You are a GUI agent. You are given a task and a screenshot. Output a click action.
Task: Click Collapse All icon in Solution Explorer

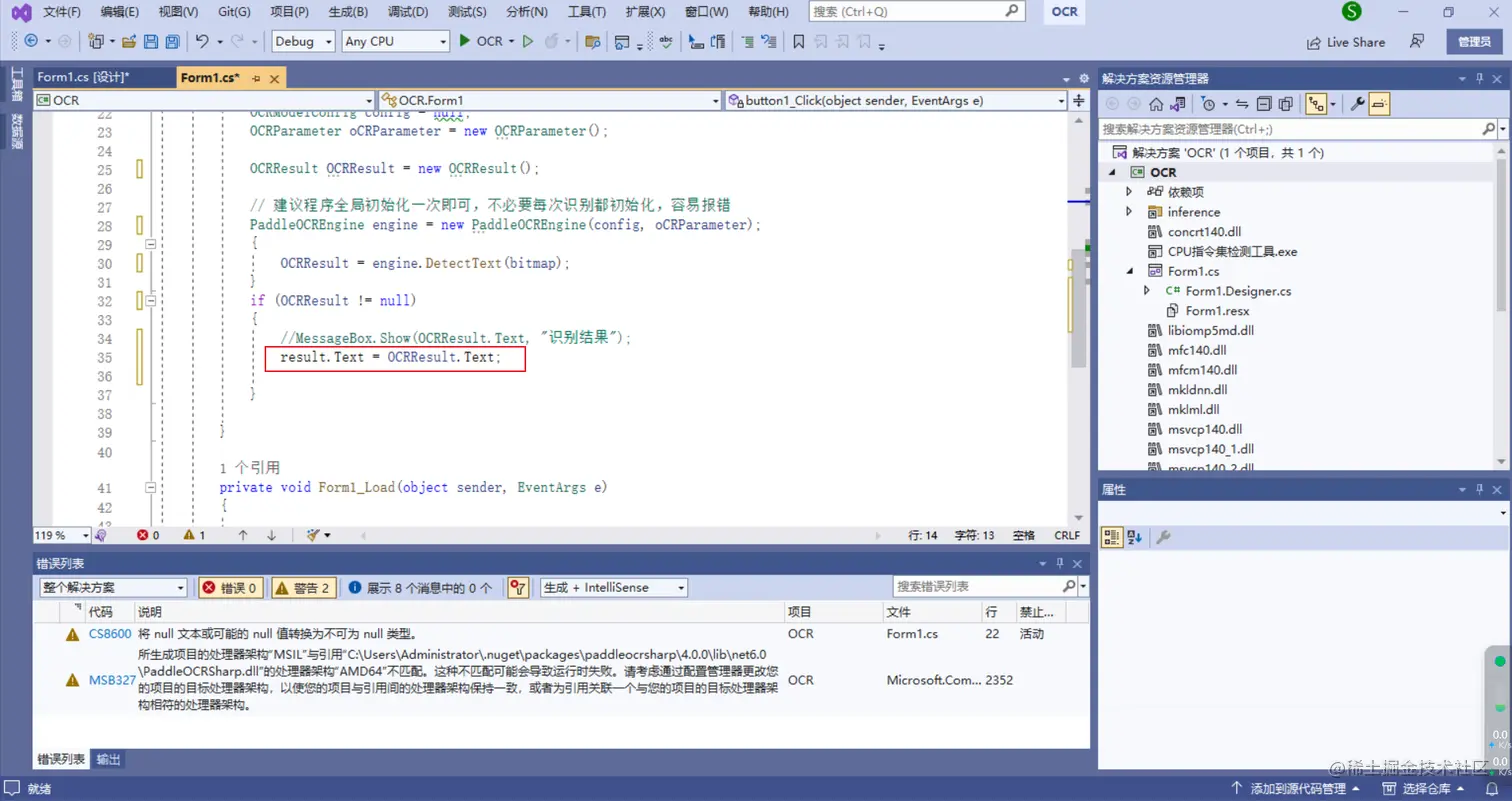coord(1264,104)
